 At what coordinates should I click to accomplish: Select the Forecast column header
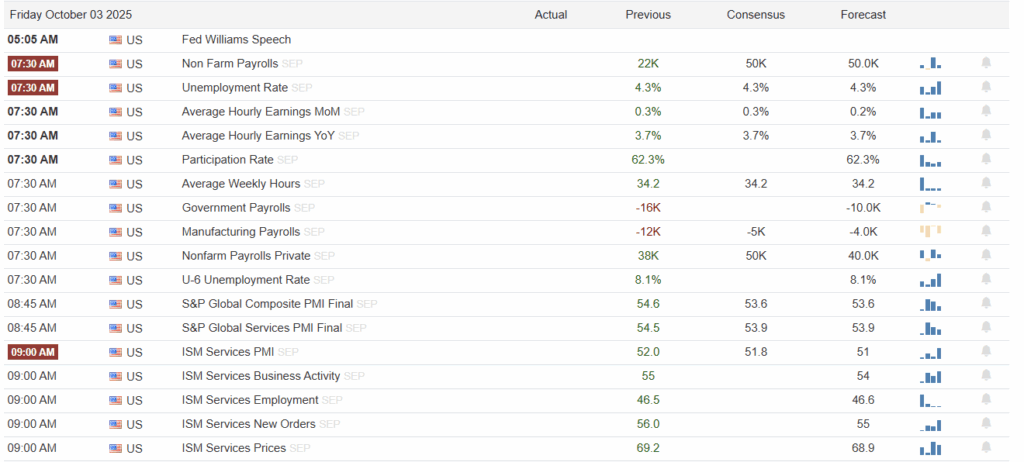[863, 15]
